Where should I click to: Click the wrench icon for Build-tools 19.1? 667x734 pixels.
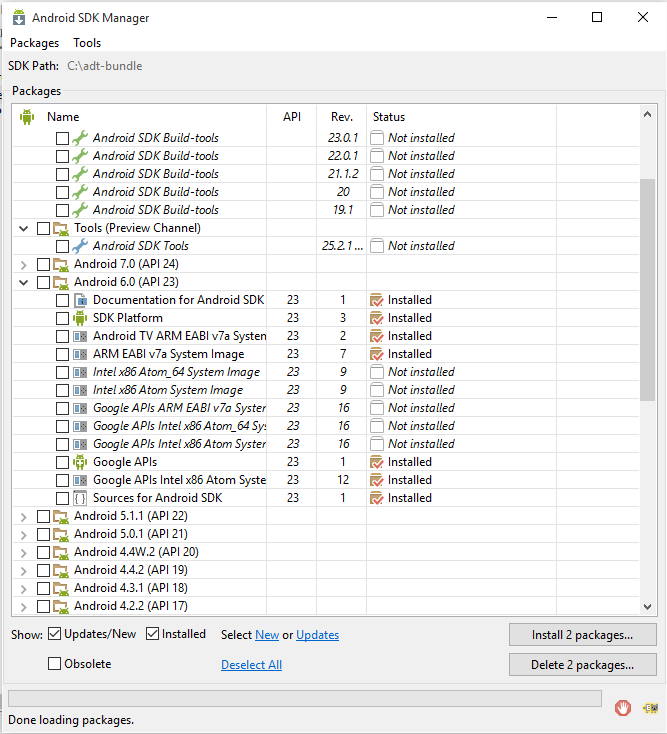pyautogui.click(x=80, y=210)
